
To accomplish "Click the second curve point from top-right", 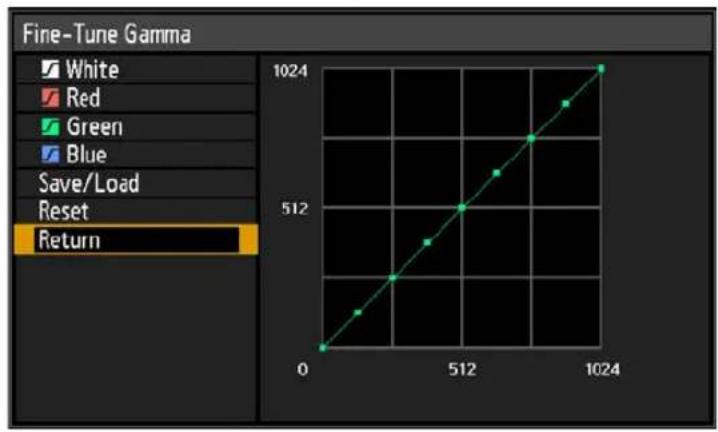I will pos(566,104).
